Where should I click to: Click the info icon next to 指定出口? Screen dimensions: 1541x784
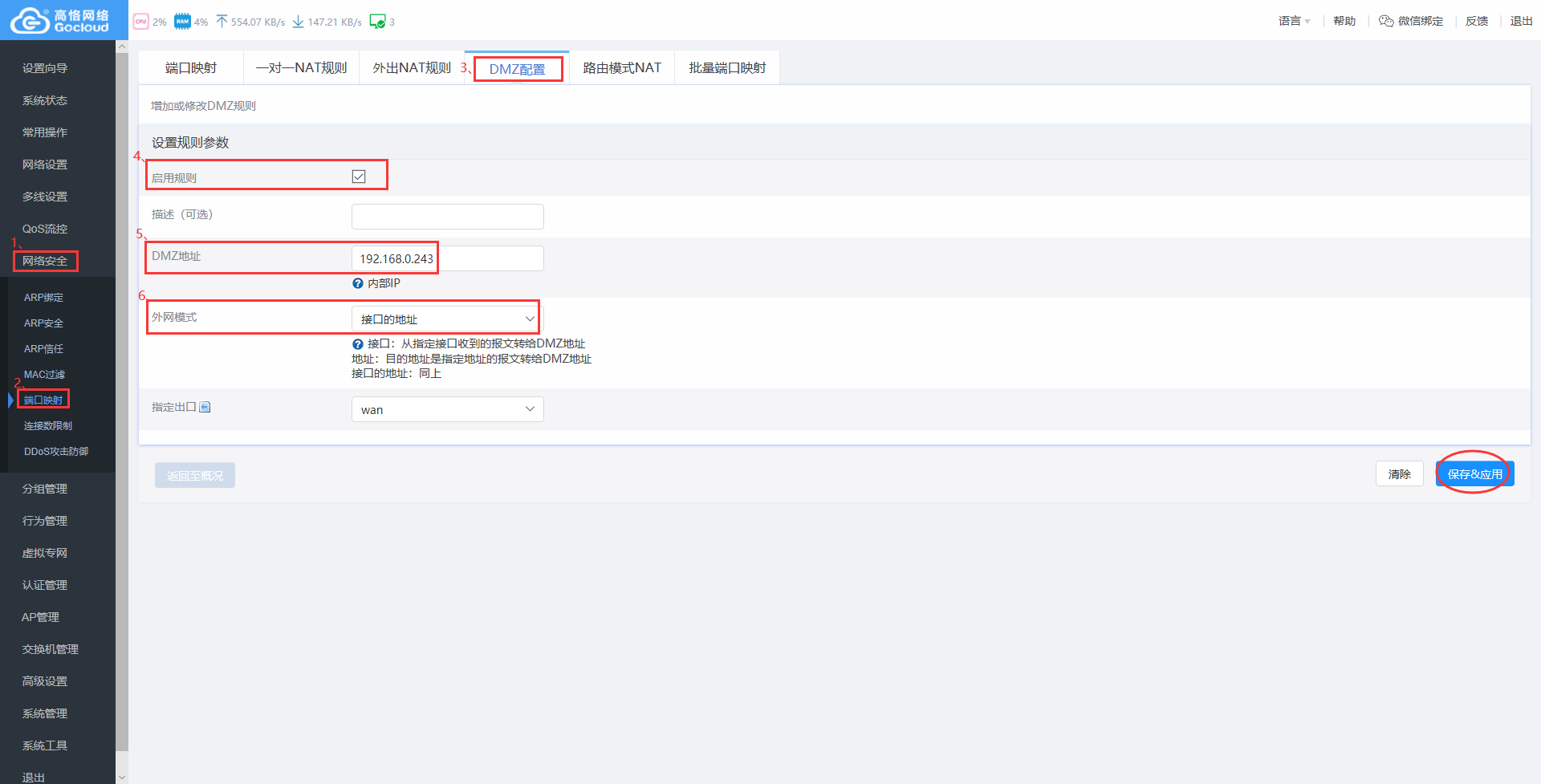(205, 407)
